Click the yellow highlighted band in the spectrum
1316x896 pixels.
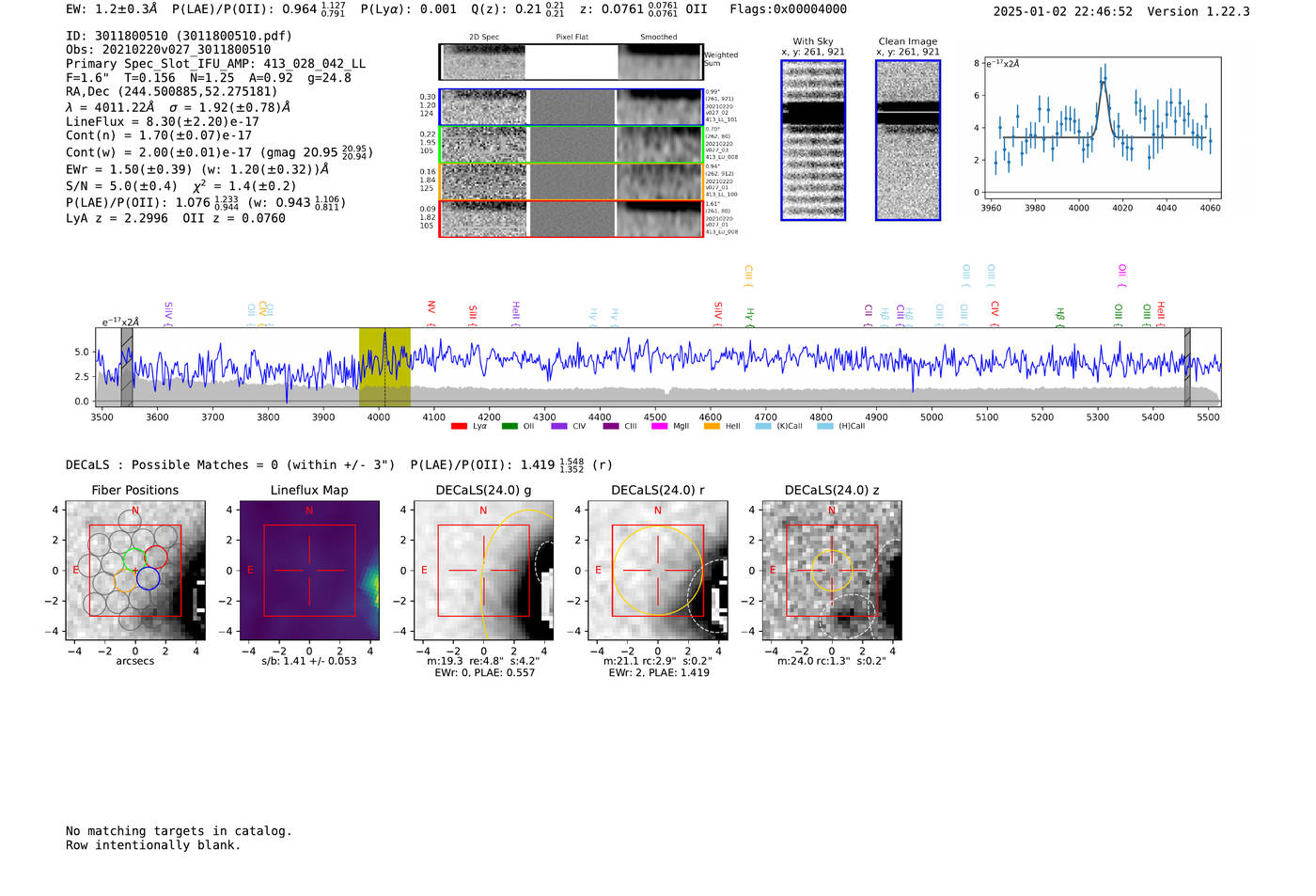click(384, 368)
